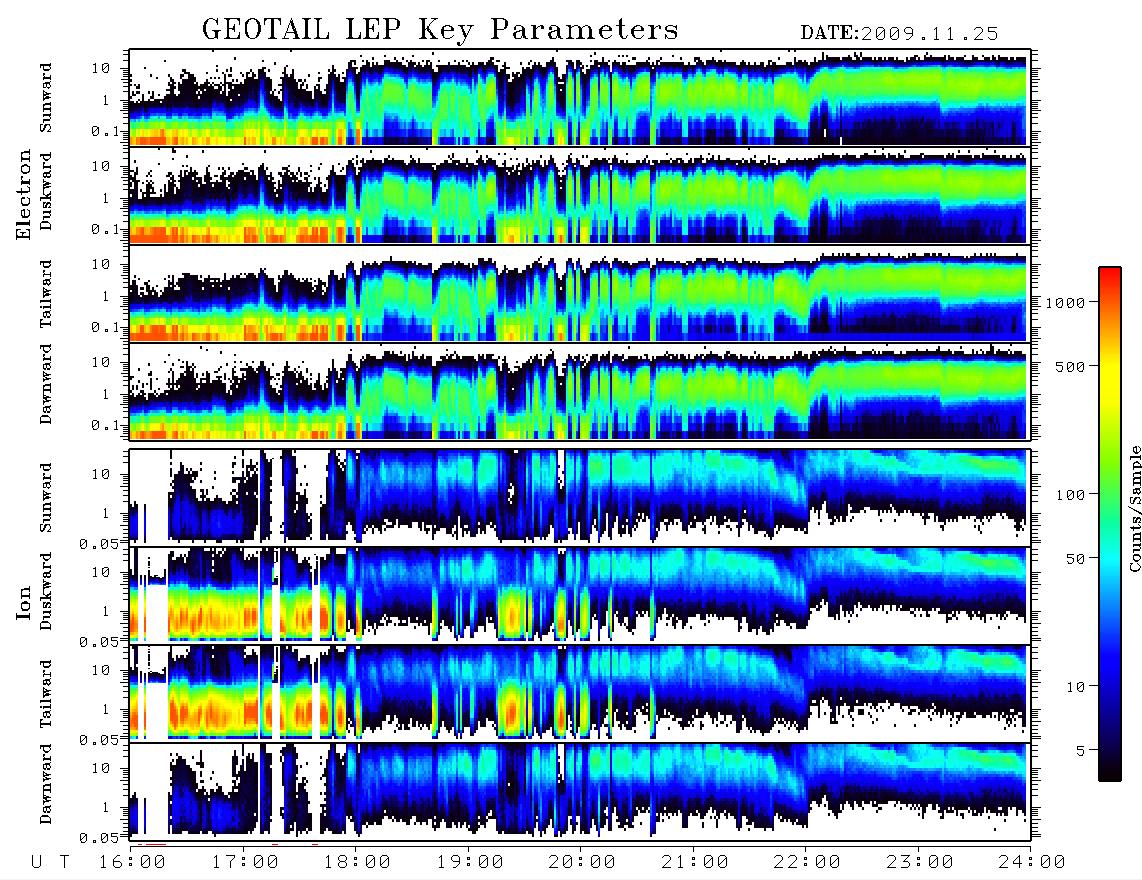Click the Counts/Sample color bar title

(1134, 508)
